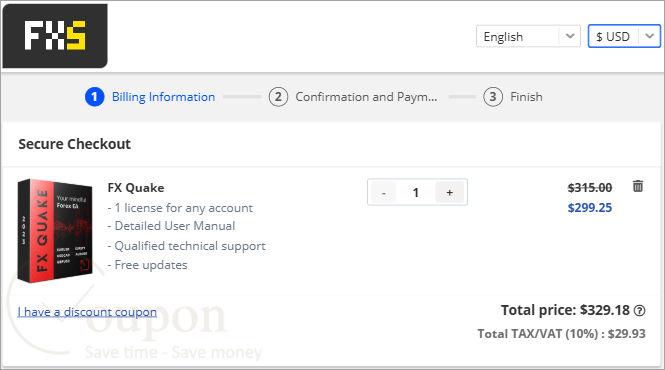Increase quantity with the plus button
The width and height of the screenshot is (665, 370).
point(450,193)
